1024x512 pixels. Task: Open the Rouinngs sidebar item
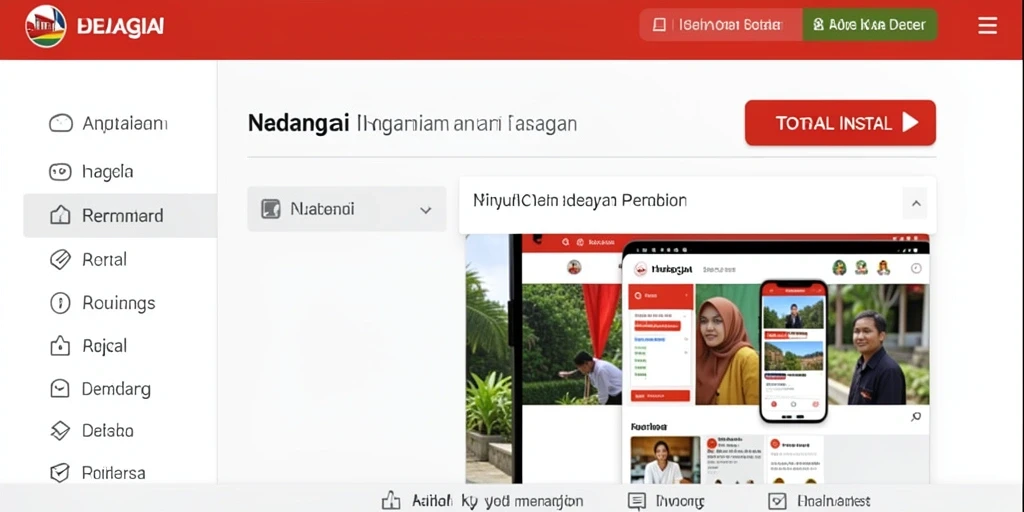click(119, 303)
